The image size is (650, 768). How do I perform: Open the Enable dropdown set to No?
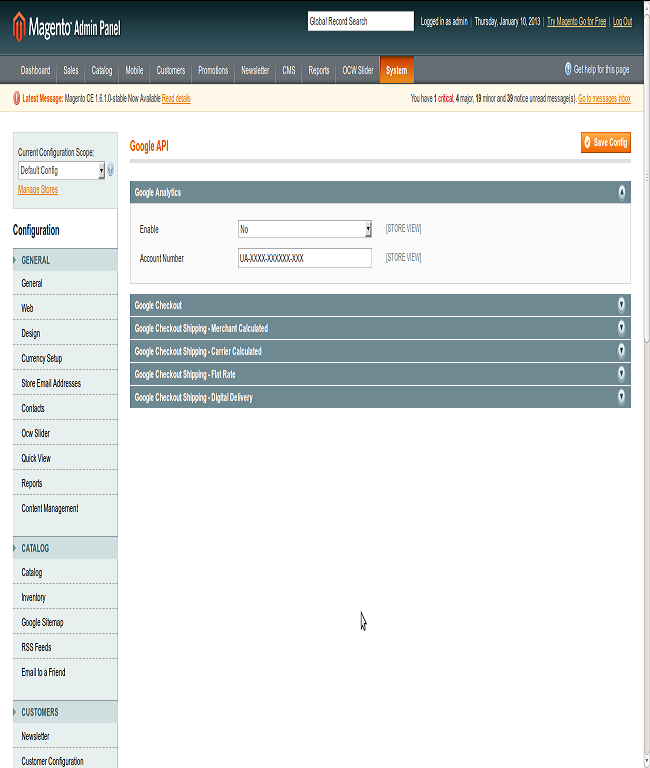pos(305,229)
